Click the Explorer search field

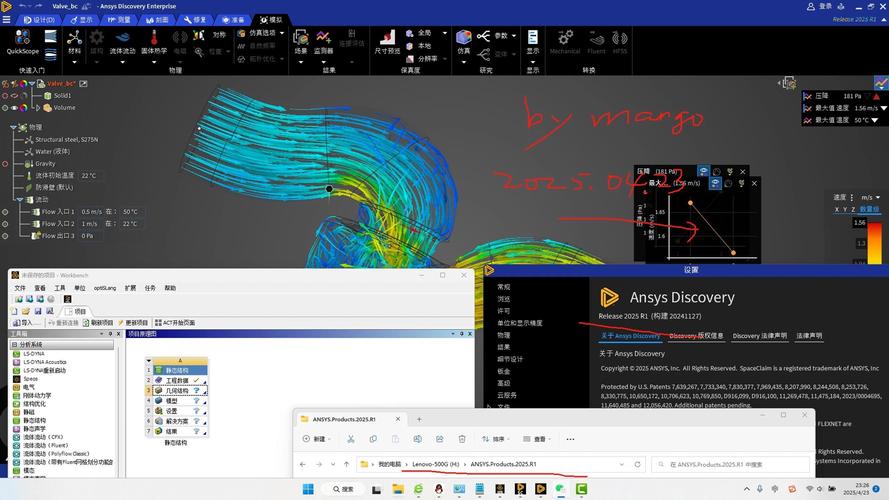[730, 464]
